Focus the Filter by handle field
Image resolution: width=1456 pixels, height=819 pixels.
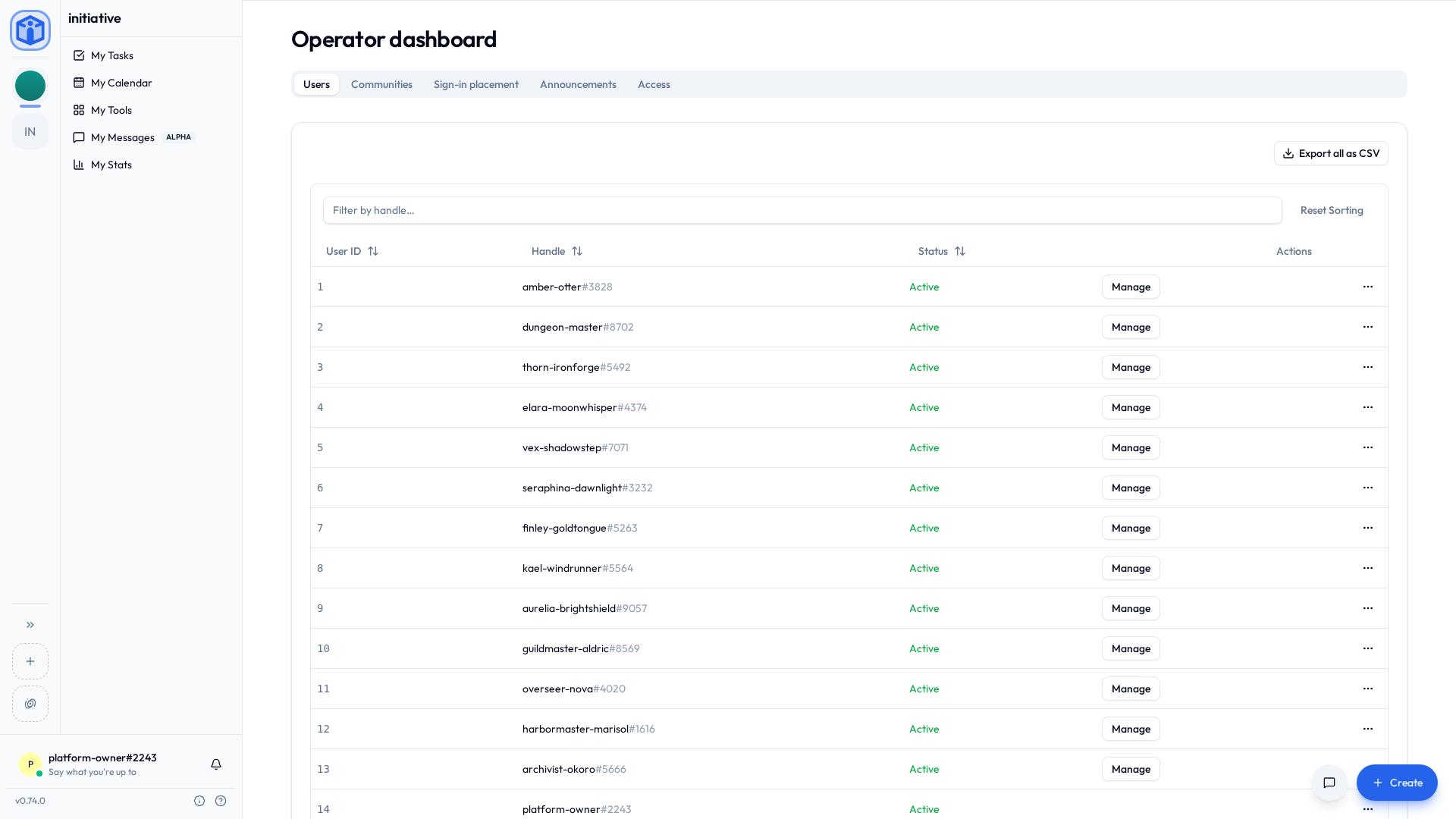[x=802, y=210]
